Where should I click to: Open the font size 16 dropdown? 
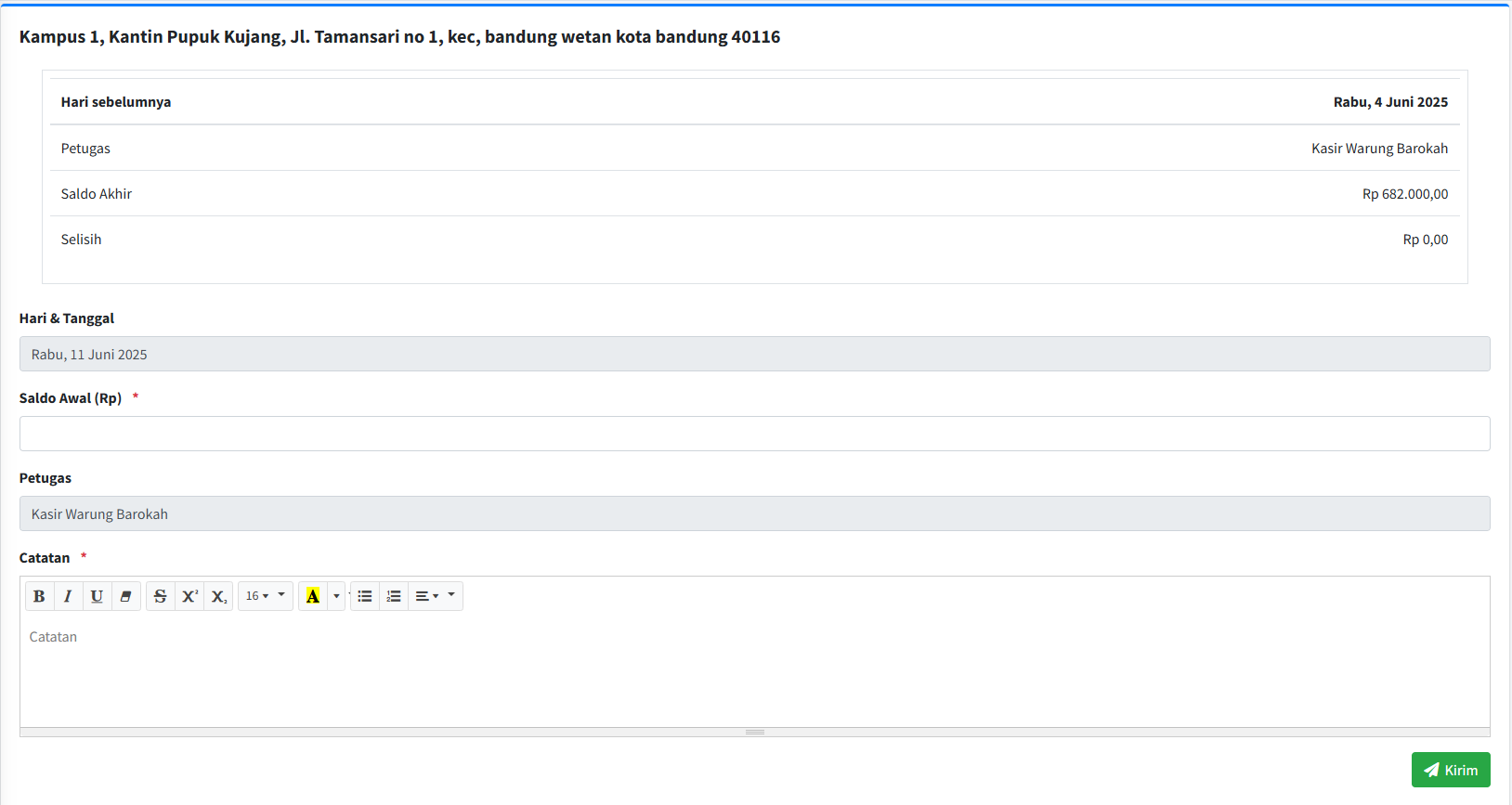tap(266, 596)
